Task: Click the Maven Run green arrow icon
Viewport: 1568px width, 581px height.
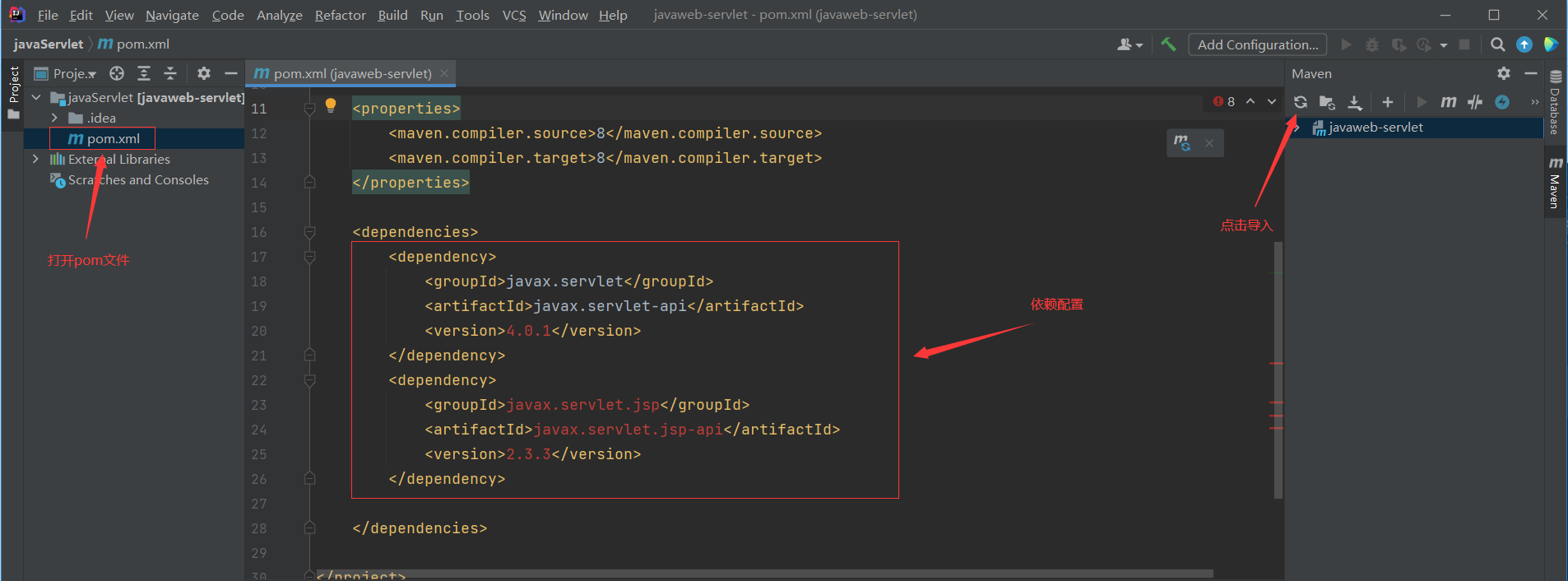Action: (1422, 102)
